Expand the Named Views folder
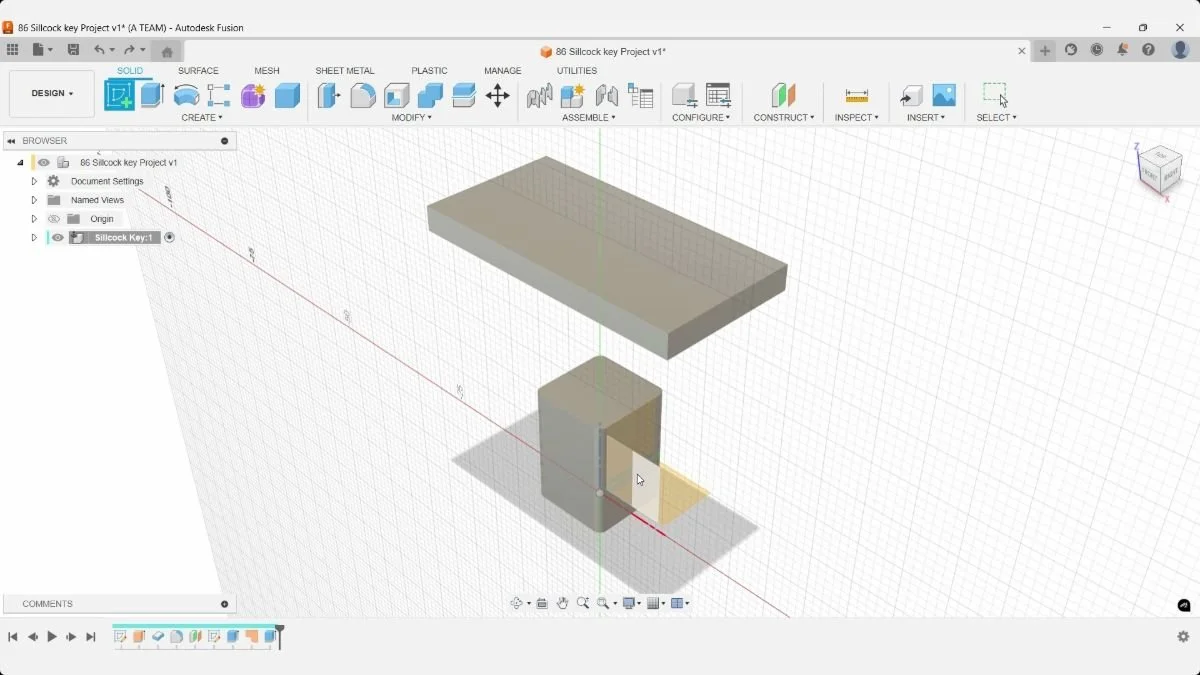 [34, 200]
